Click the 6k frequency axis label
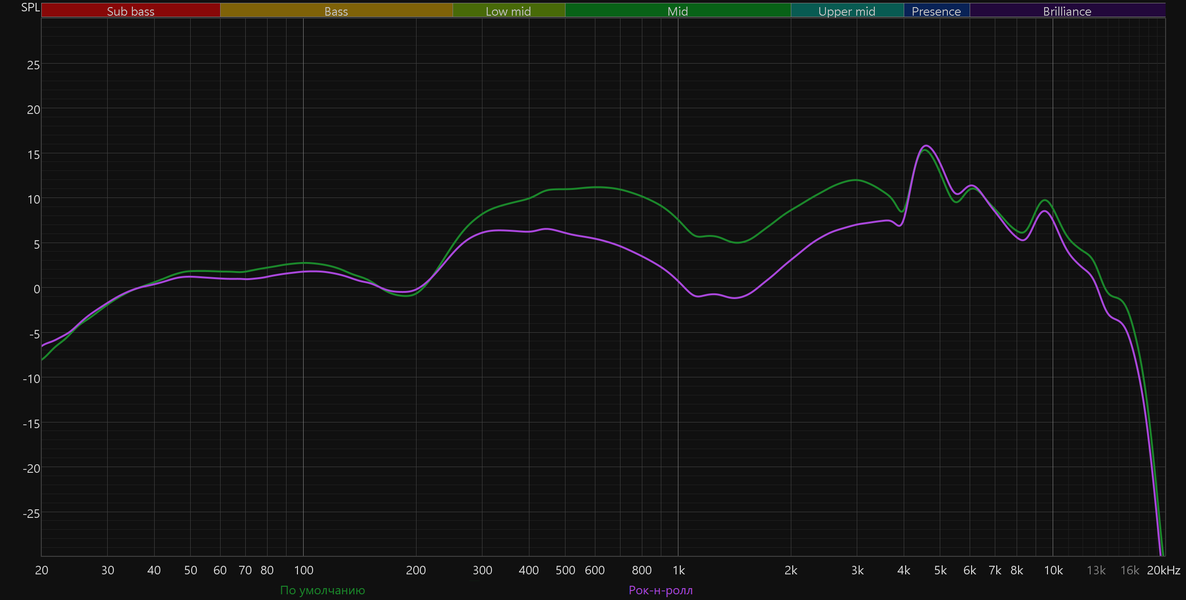 pos(970,570)
